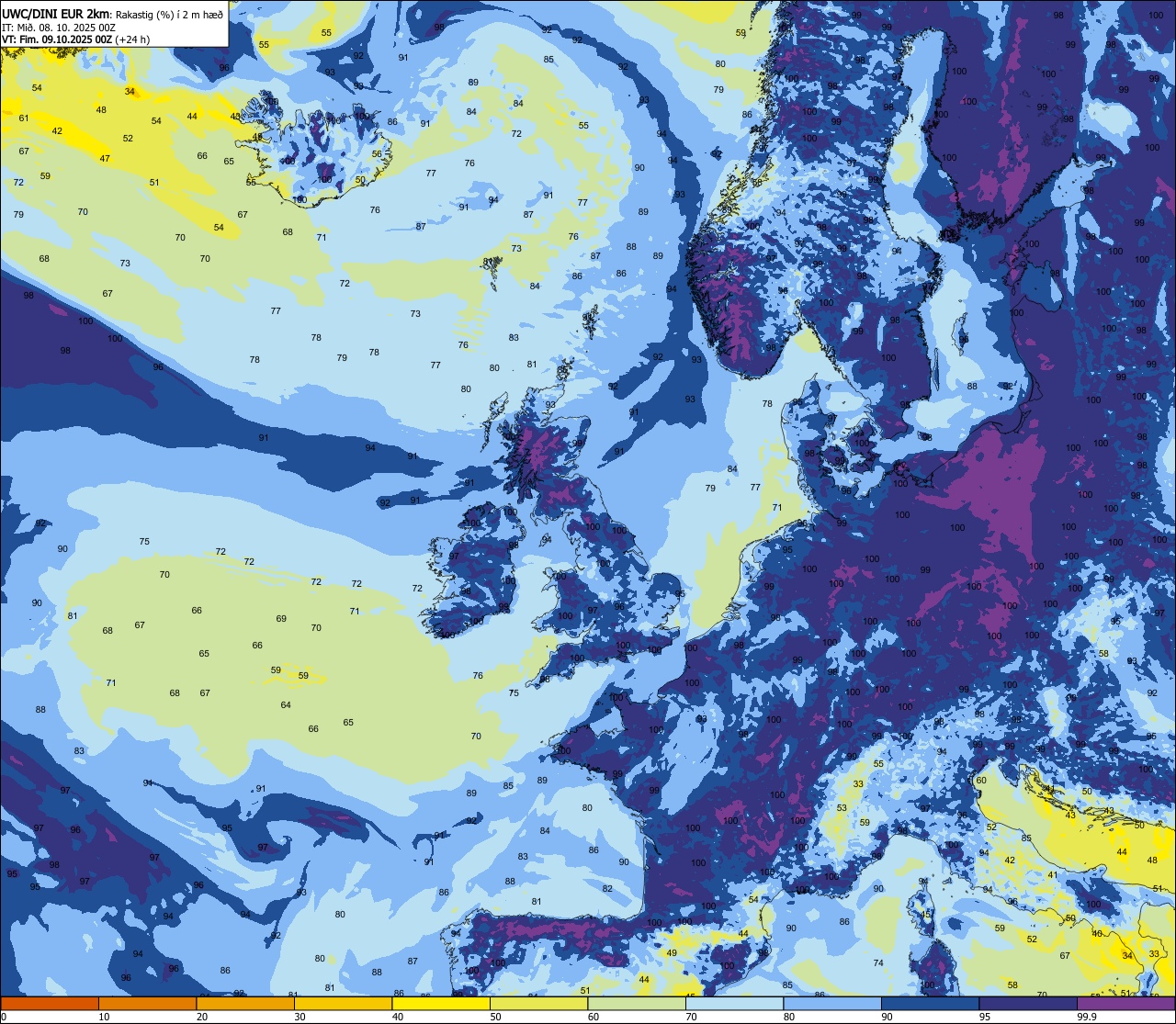This screenshot has width=1176, height=1024.
Task: Click the 0–10% dark orange legend swatch
Action: (50, 1004)
